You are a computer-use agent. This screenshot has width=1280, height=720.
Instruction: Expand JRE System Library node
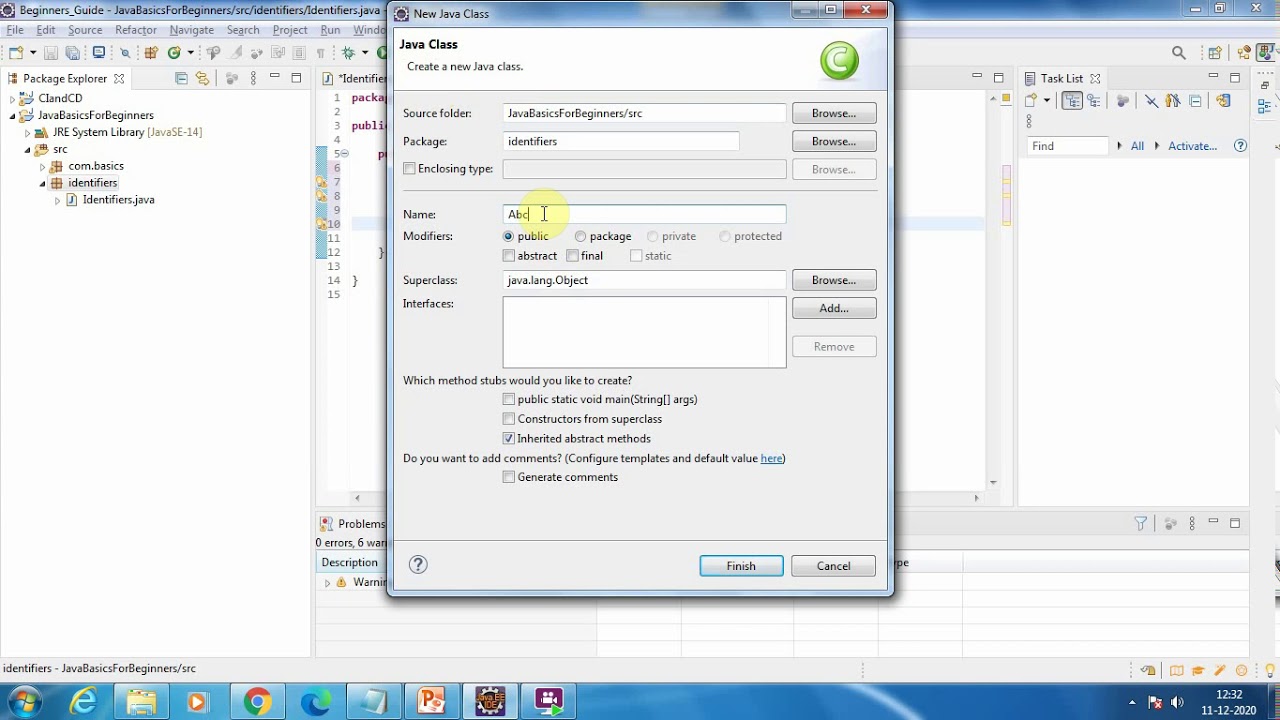tap(28, 132)
